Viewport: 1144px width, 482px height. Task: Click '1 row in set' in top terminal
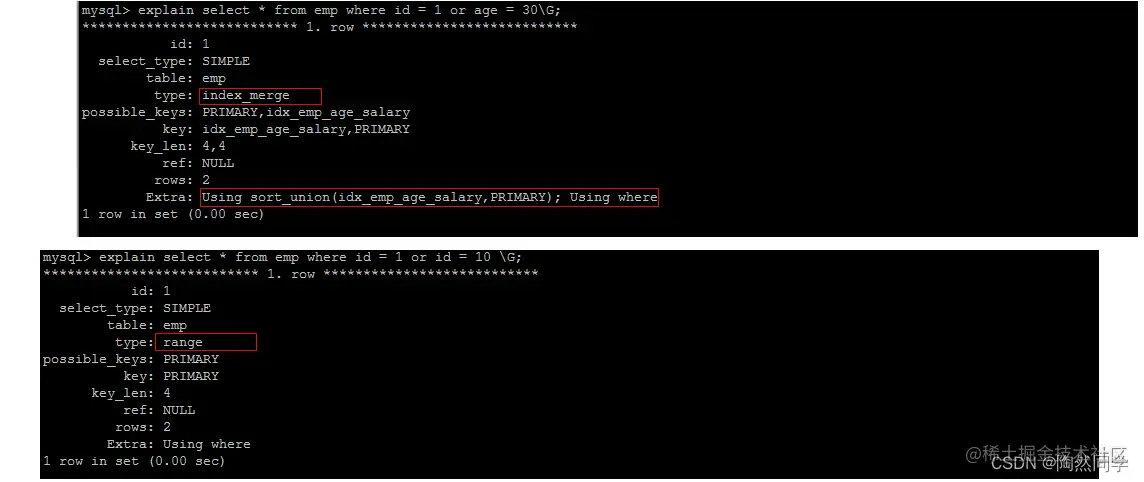tap(173, 214)
